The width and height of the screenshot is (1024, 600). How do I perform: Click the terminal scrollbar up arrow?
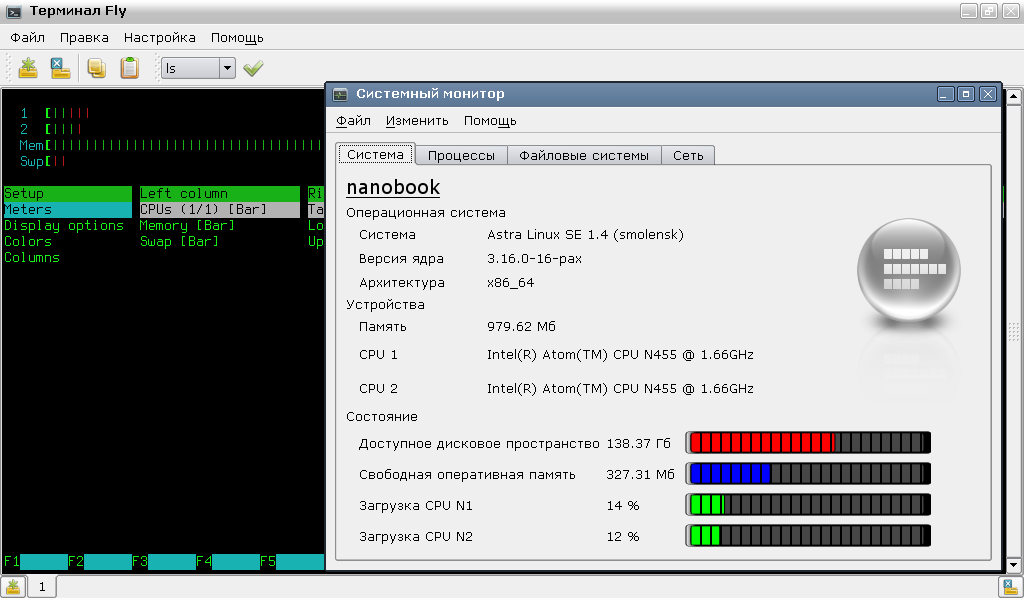pyautogui.click(x=1014, y=97)
